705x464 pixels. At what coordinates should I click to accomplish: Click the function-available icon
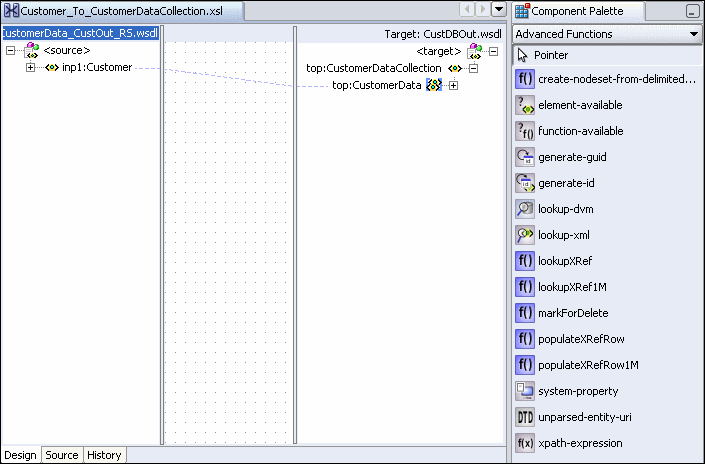(x=525, y=131)
